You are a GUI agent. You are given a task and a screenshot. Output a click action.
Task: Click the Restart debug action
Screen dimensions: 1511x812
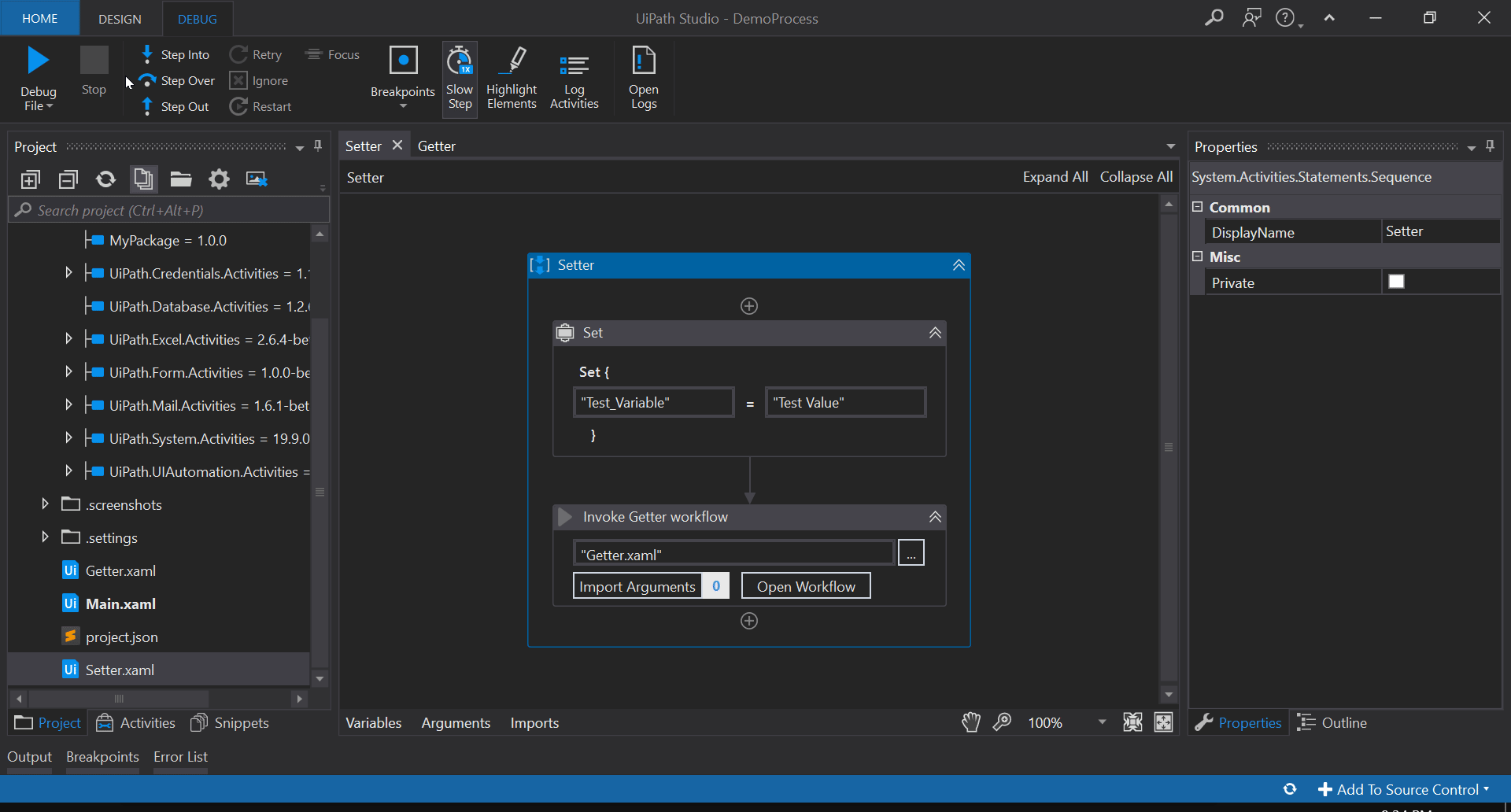pyautogui.click(x=260, y=106)
